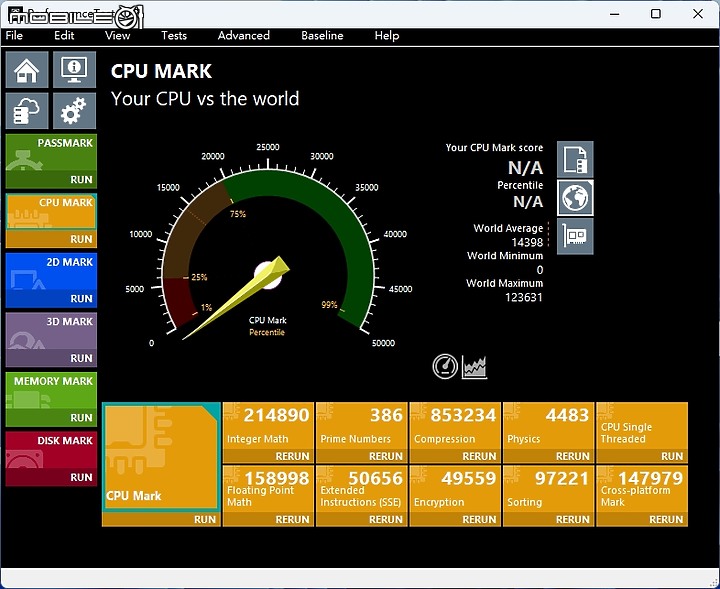Open the View menu
Image resolution: width=720 pixels, height=589 pixels.
tap(117, 35)
